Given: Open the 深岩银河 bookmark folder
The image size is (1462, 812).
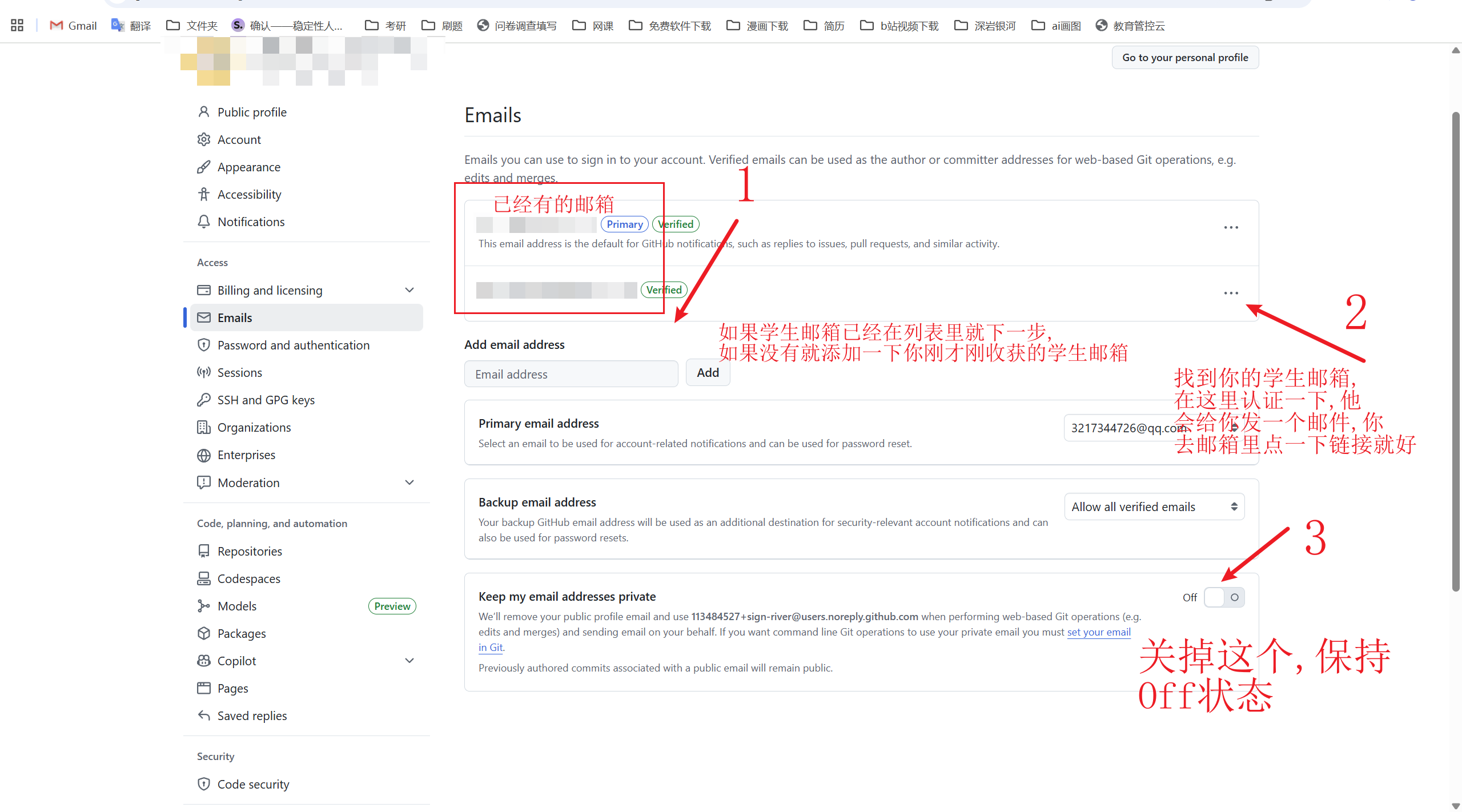Looking at the screenshot, I should click(x=985, y=25).
